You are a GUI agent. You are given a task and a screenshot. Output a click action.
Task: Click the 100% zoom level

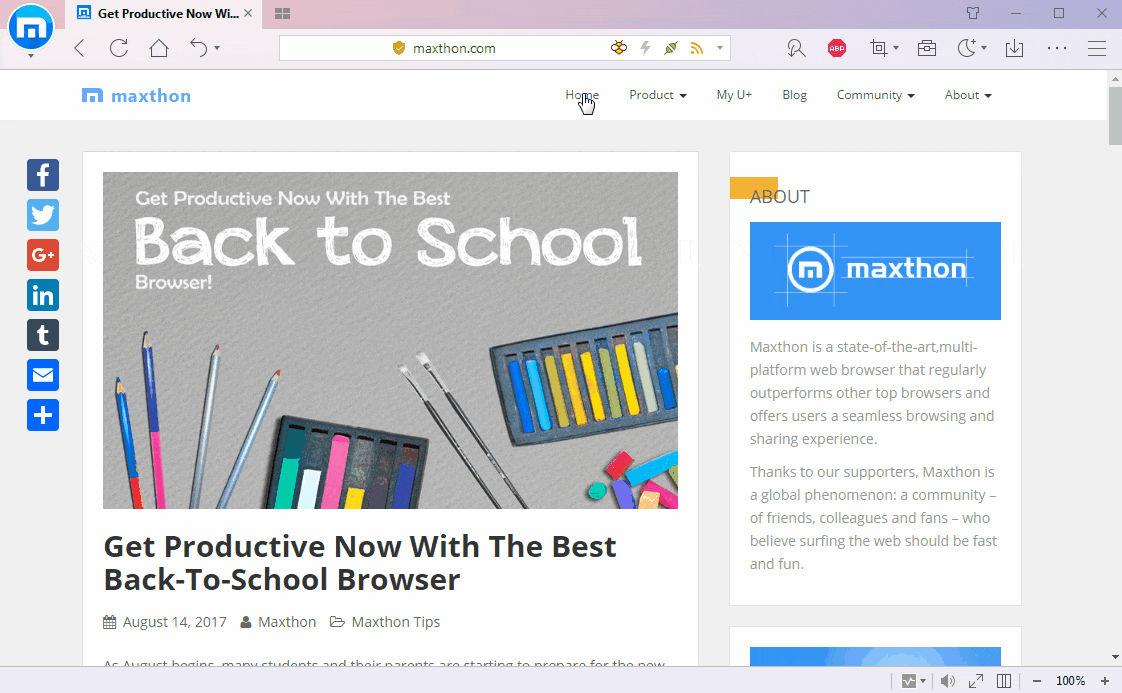[x=1070, y=681]
